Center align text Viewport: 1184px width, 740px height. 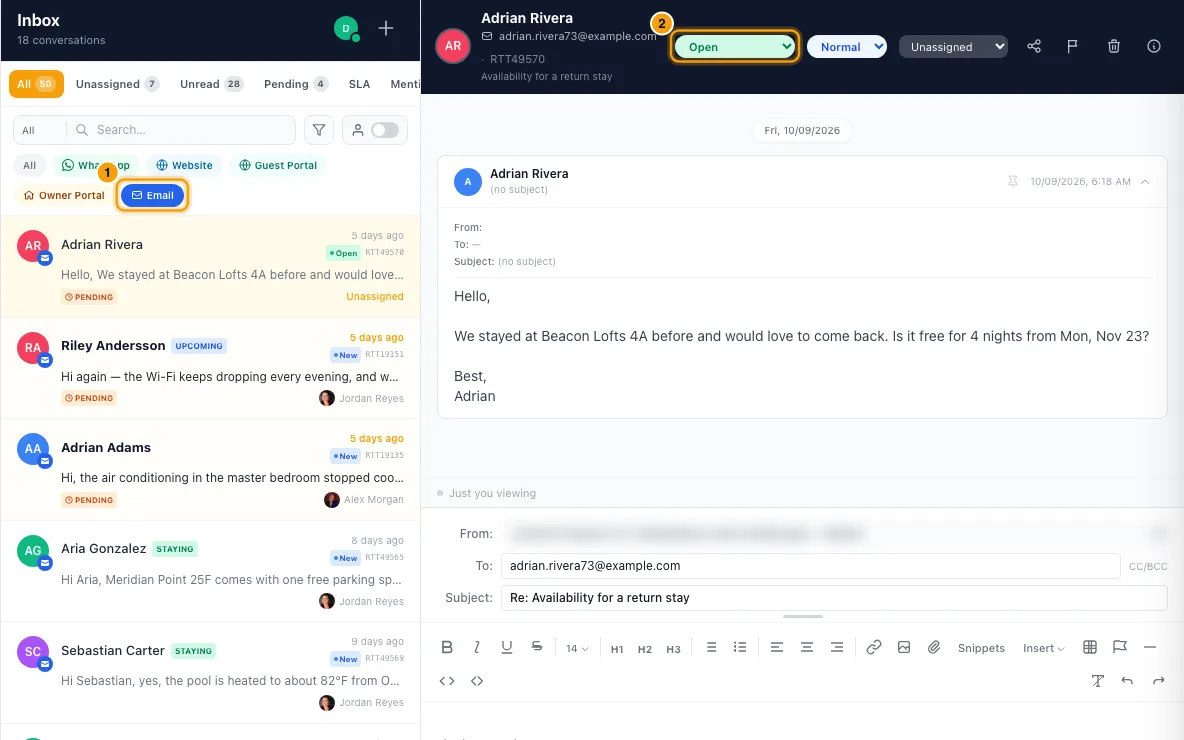coord(806,647)
